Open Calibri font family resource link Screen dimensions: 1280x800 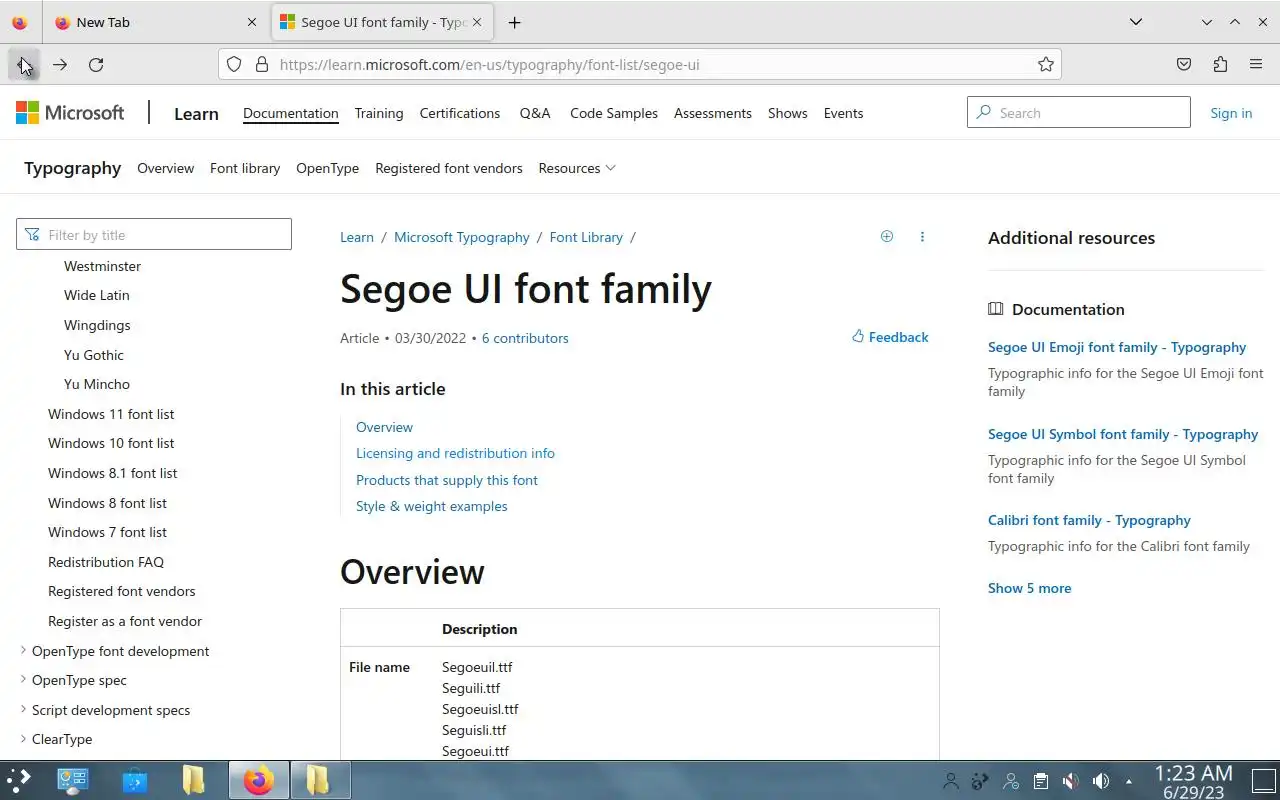click(x=1089, y=520)
